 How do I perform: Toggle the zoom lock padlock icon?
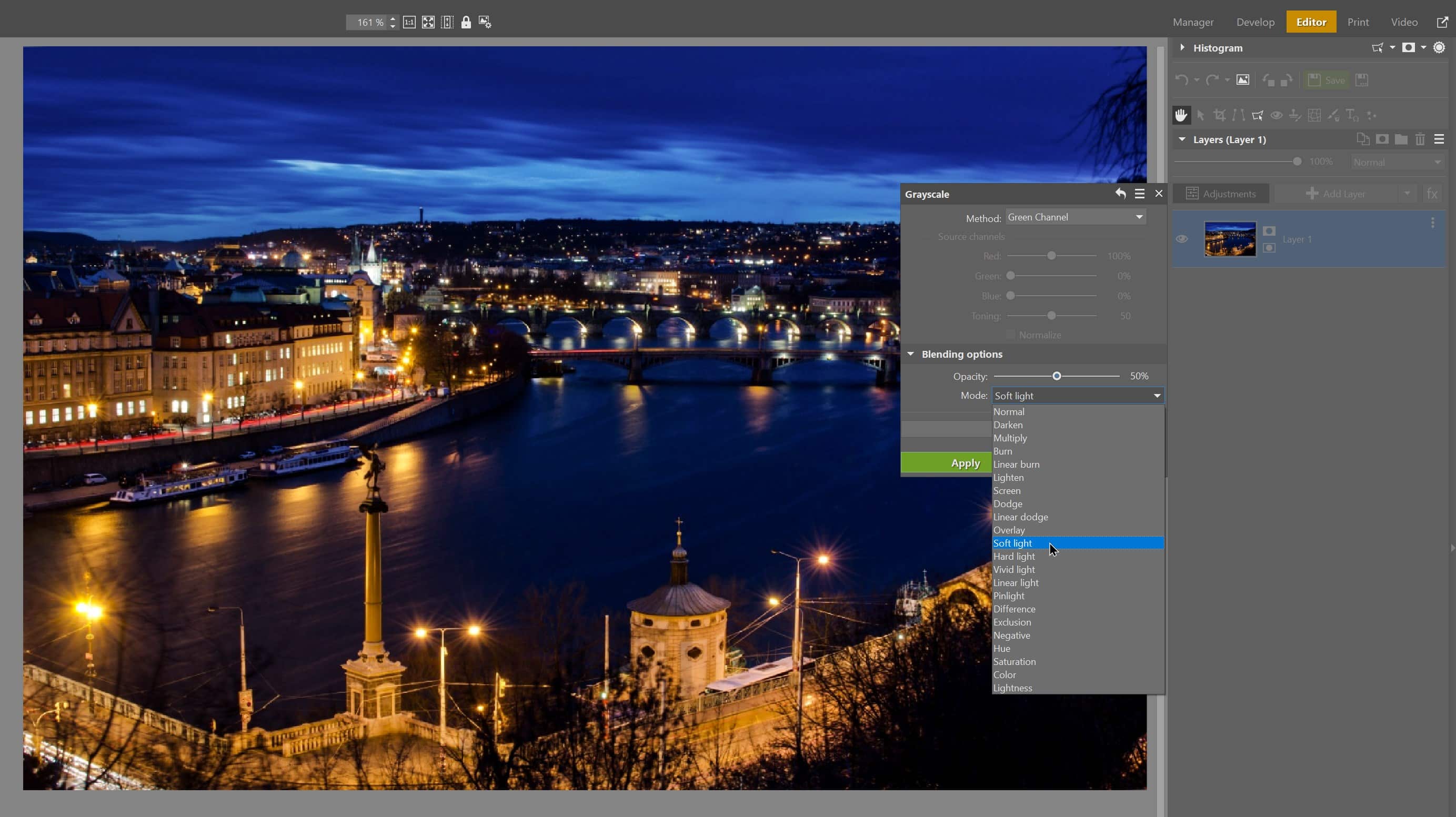pos(466,22)
